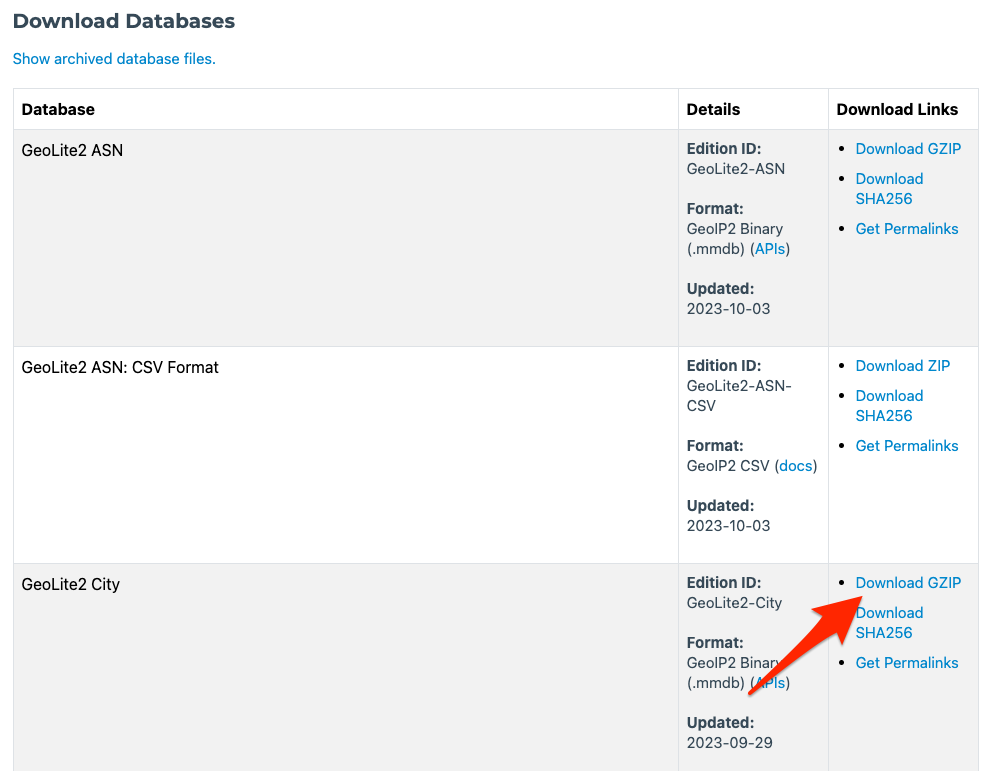Open docs link in GeoIP2 CSV format
The width and height of the screenshot is (1001, 771).
pos(796,466)
